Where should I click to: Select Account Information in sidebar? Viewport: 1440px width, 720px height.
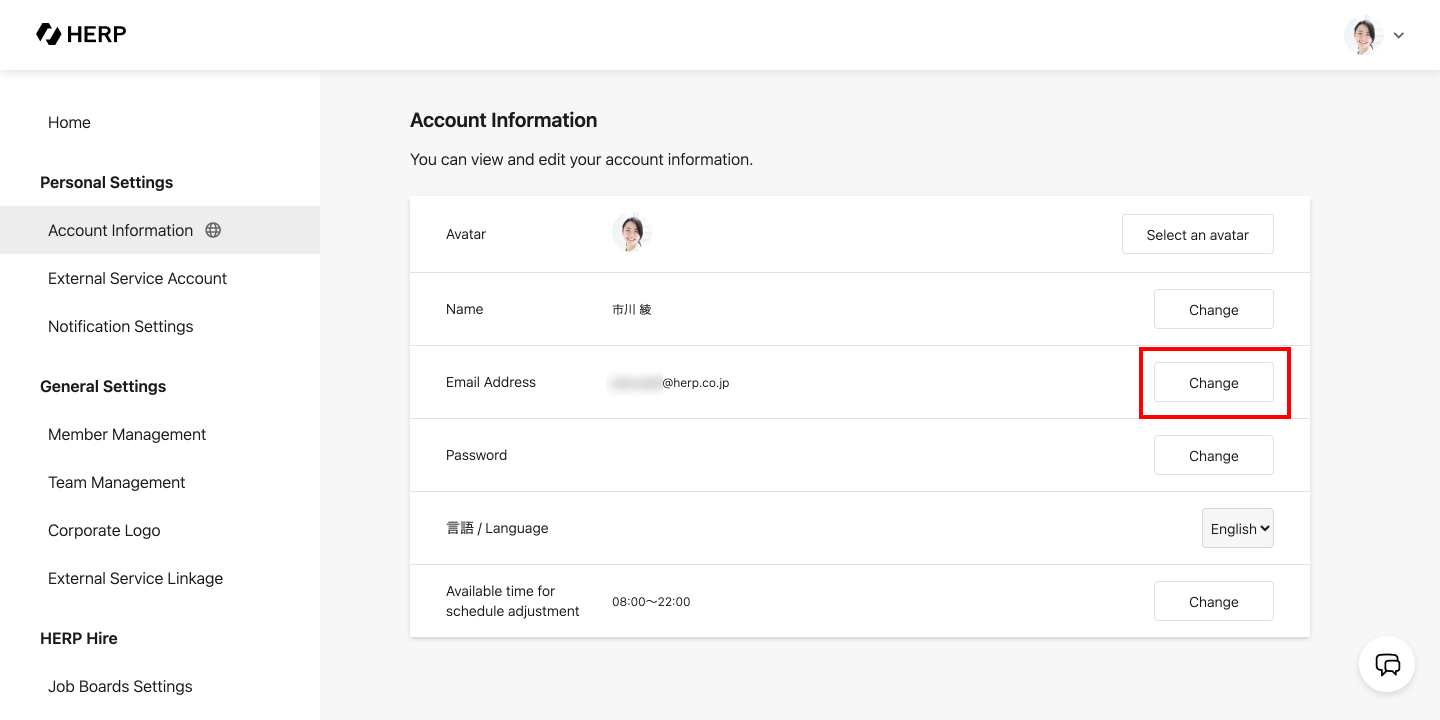click(121, 230)
